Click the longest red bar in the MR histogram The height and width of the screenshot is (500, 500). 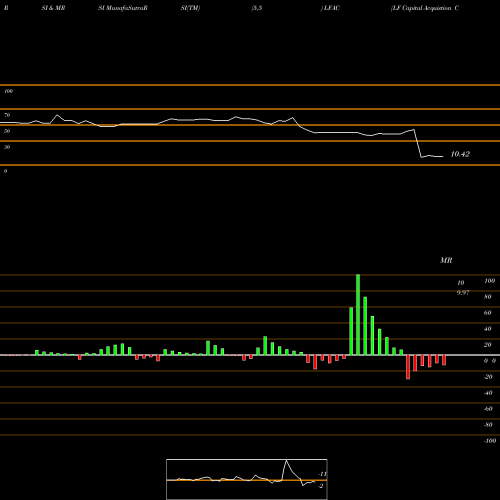click(408, 367)
